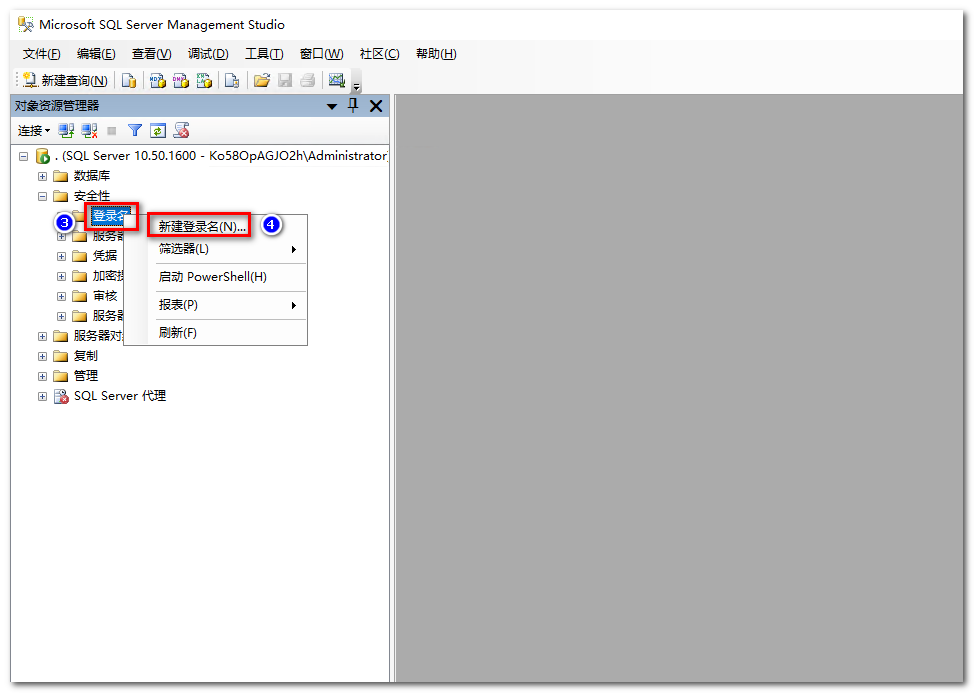The width and height of the screenshot is (974, 693).
Task: Close the 对象资源管理器 panel
Action: (x=376, y=106)
